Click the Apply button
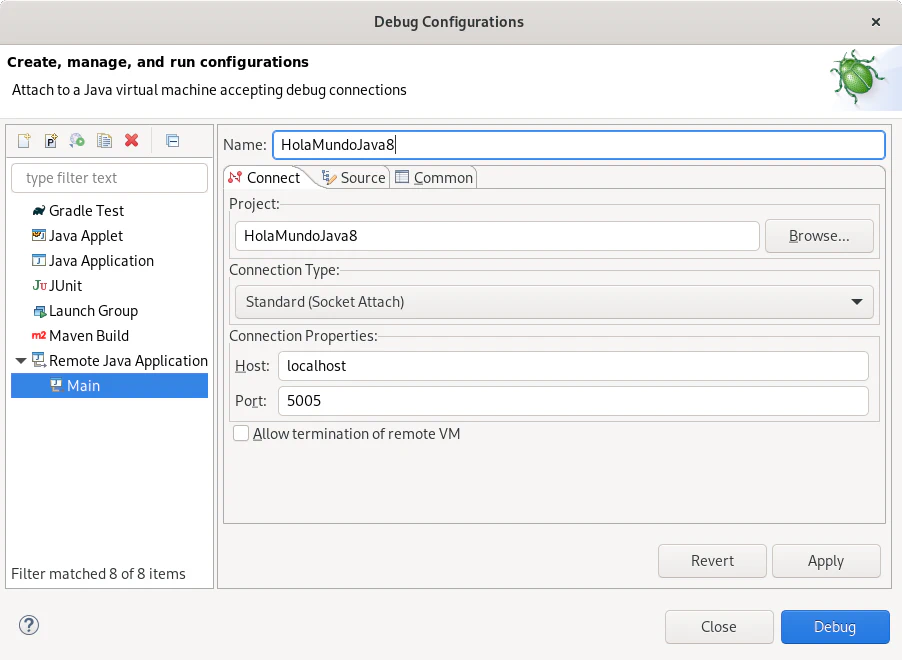This screenshot has height=660, width=902. coord(825,561)
